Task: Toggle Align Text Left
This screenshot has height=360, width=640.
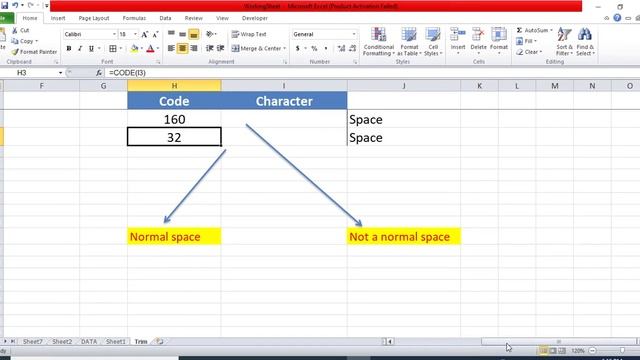Action: 171,49
